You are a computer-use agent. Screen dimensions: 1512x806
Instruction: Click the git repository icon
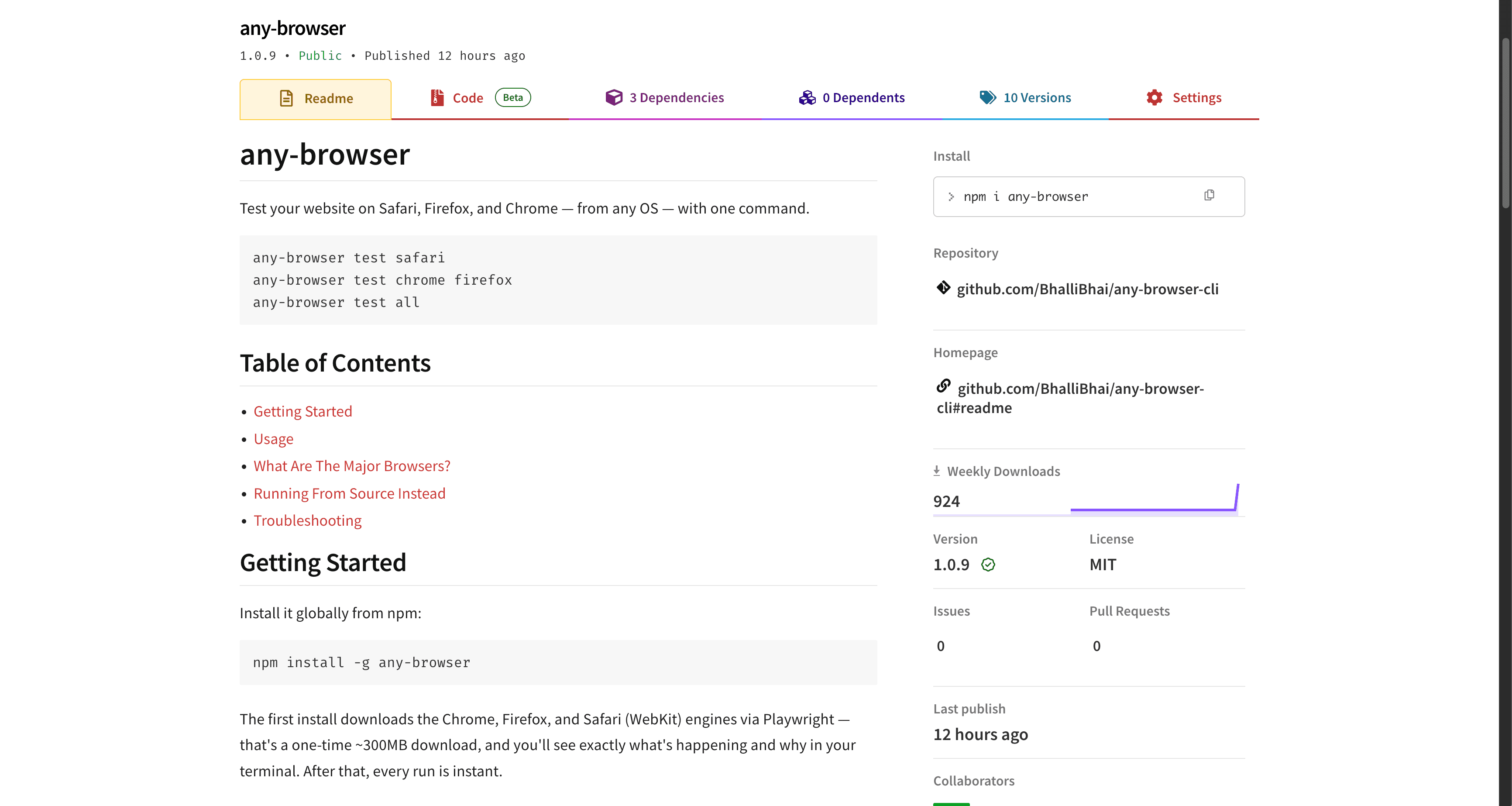click(x=943, y=288)
